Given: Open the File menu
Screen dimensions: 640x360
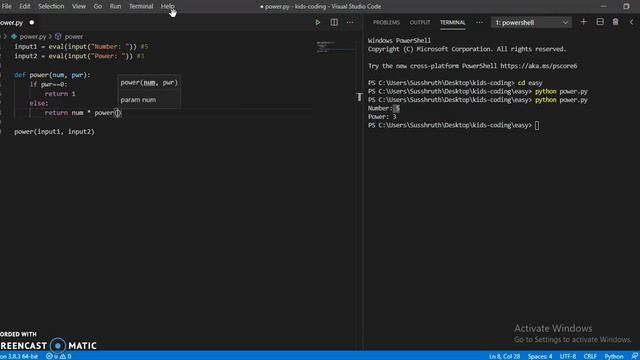Looking at the screenshot, I should point(7,7).
